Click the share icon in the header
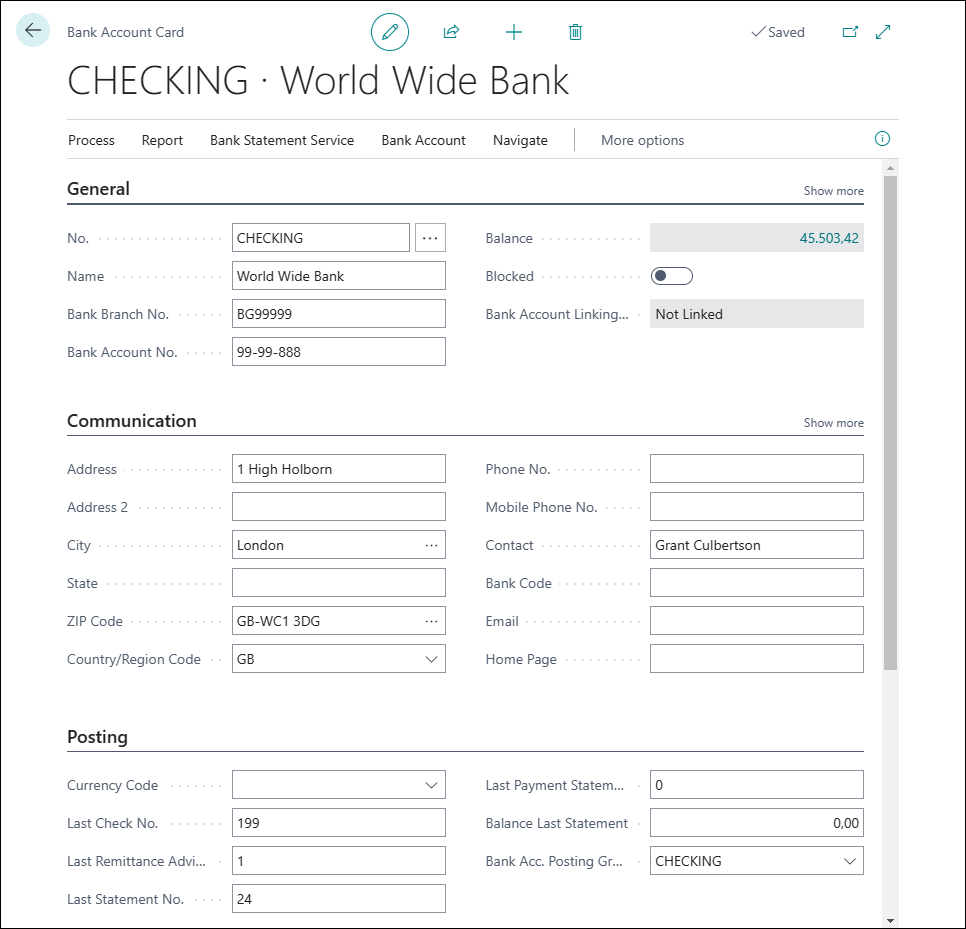Viewport: 966px width, 929px height. pos(451,31)
